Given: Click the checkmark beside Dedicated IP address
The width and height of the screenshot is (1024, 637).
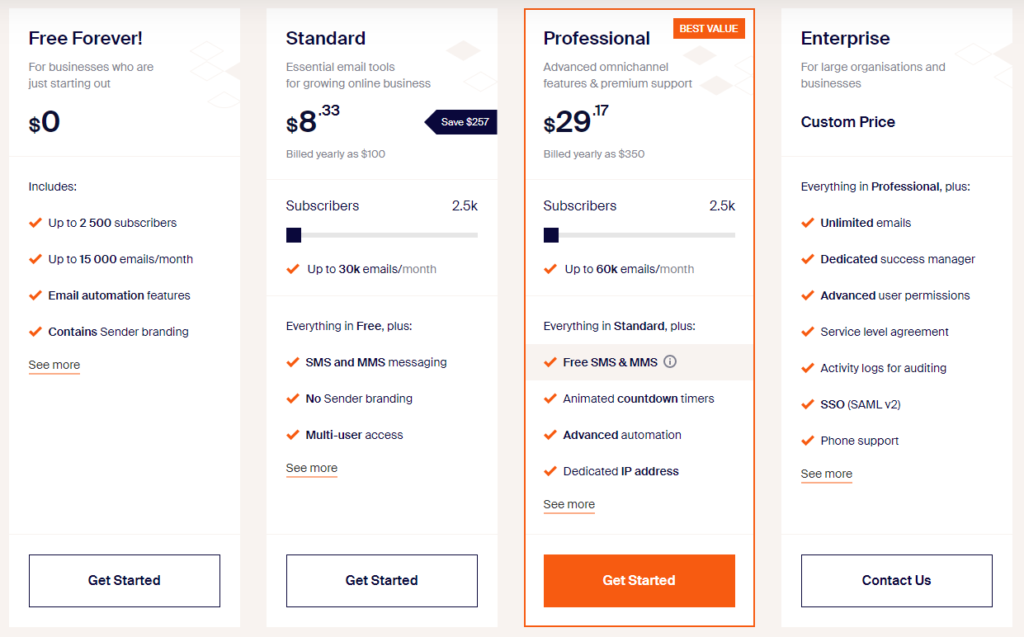Looking at the screenshot, I should coord(550,471).
